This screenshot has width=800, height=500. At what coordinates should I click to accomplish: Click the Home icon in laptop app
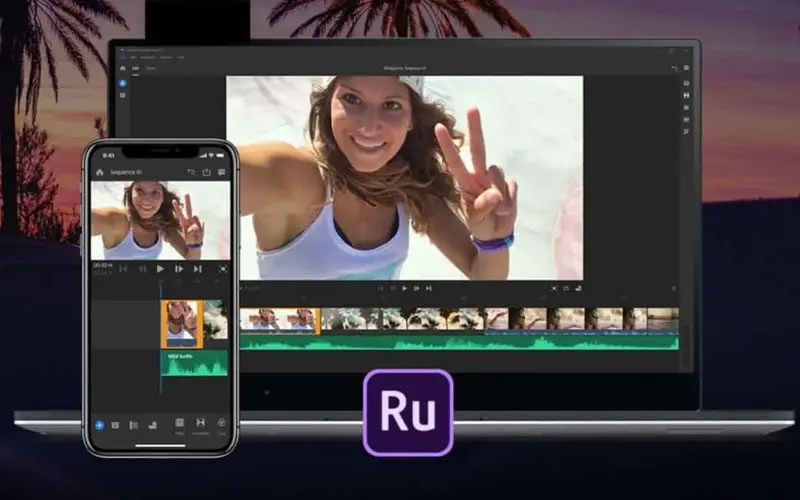coord(123,68)
